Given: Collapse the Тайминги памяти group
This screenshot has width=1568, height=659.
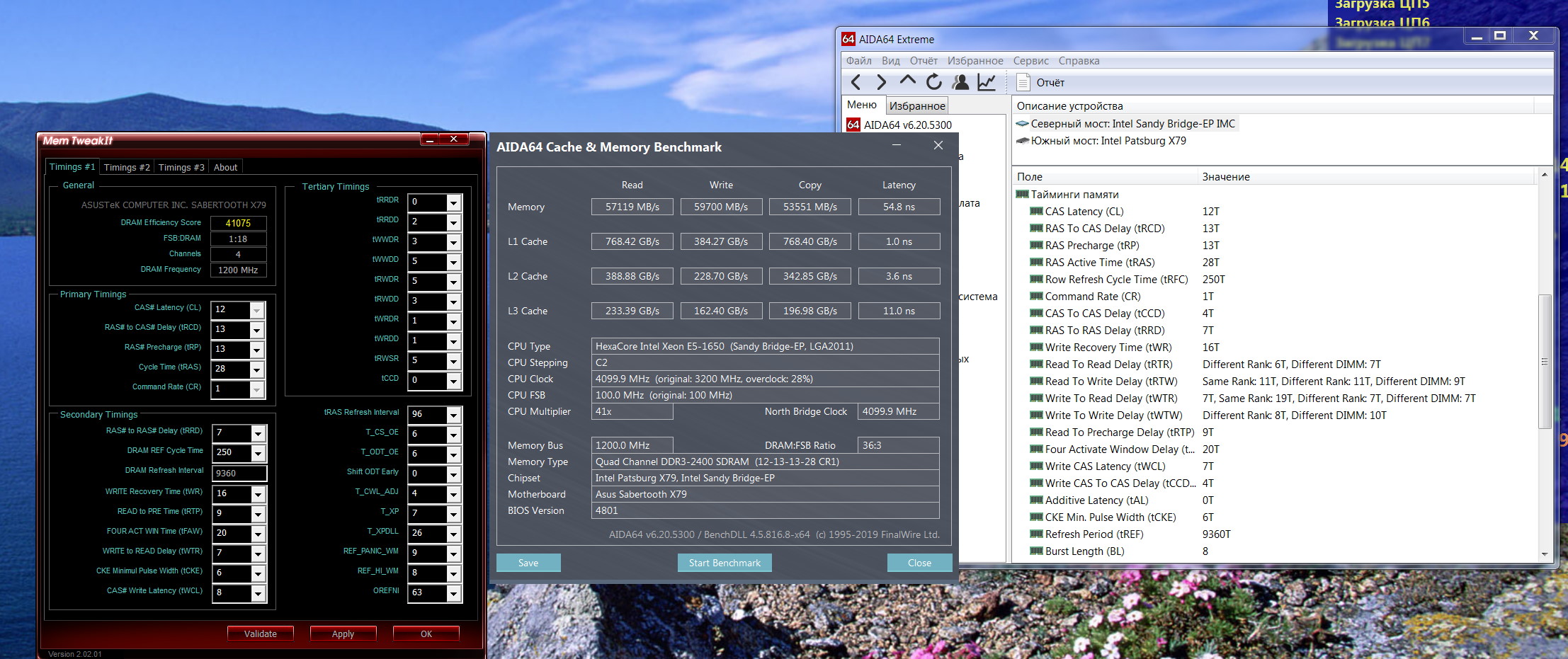Looking at the screenshot, I should coord(1022,195).
